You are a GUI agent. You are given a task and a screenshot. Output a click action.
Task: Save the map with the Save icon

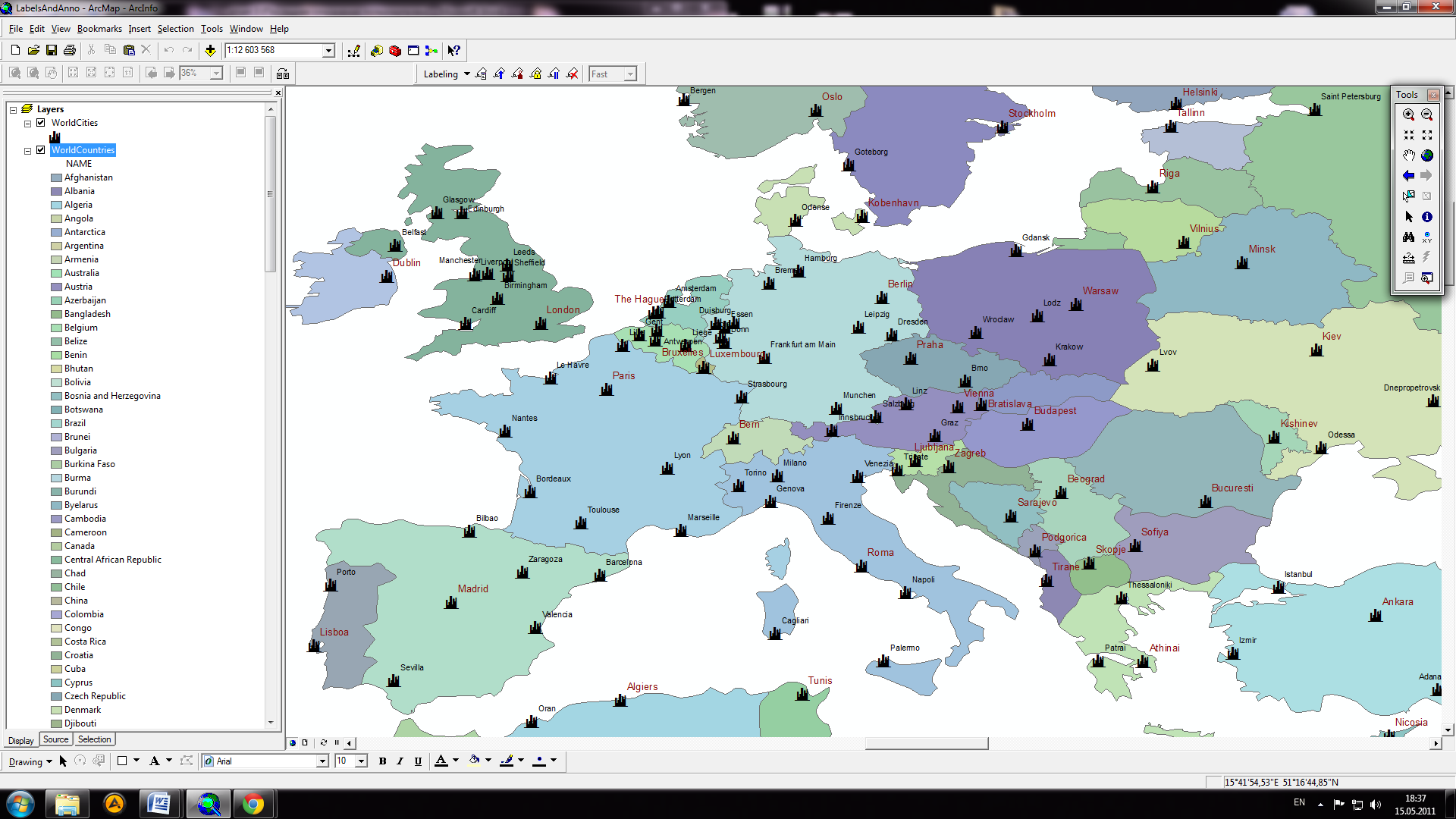point(52,50)
